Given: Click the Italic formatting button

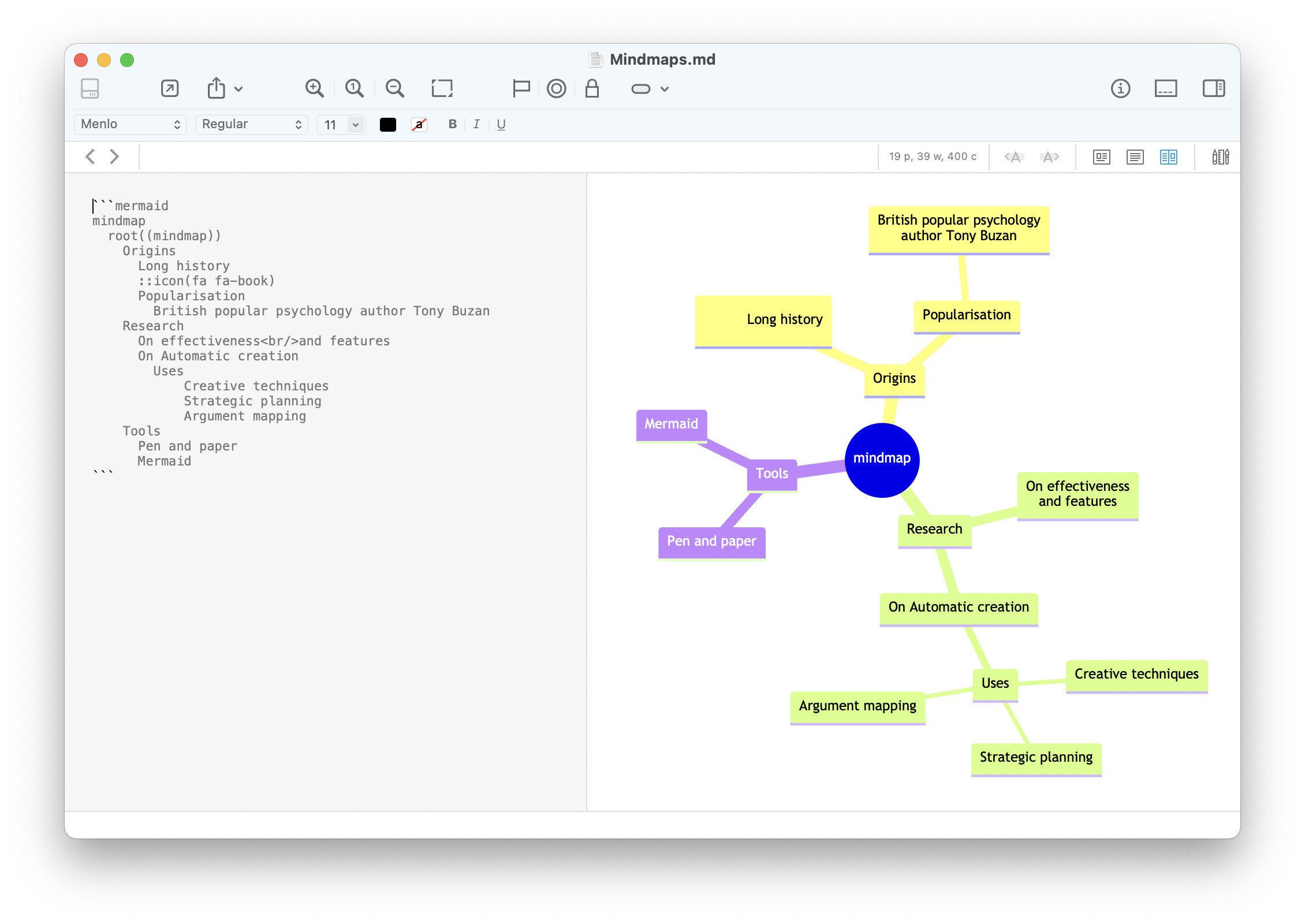Looking at the screenshot, I should [x=476, y=124].
